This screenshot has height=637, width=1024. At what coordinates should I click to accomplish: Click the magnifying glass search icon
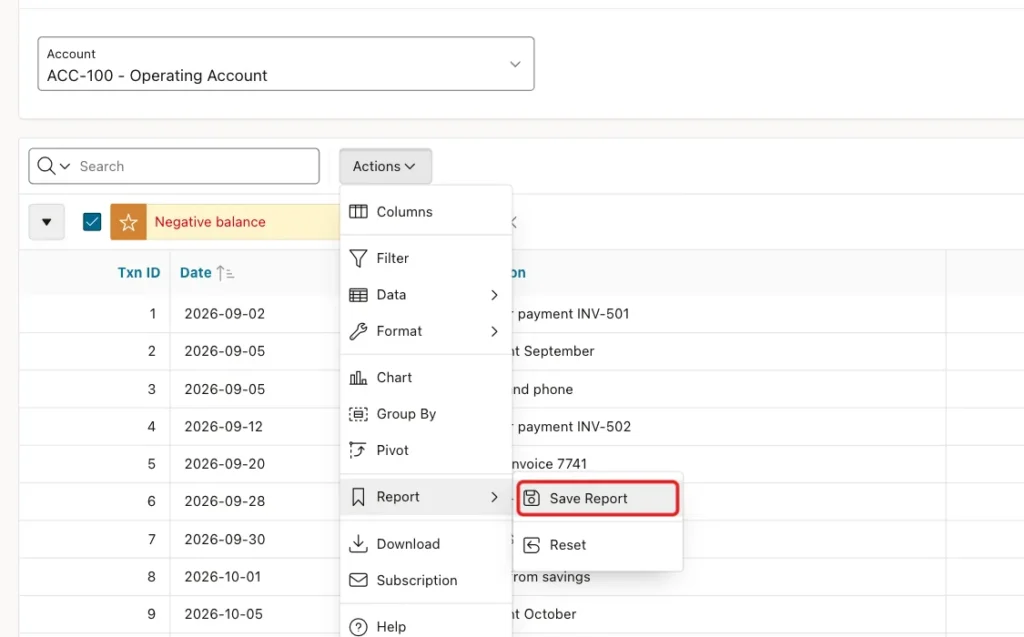[46, 166]
